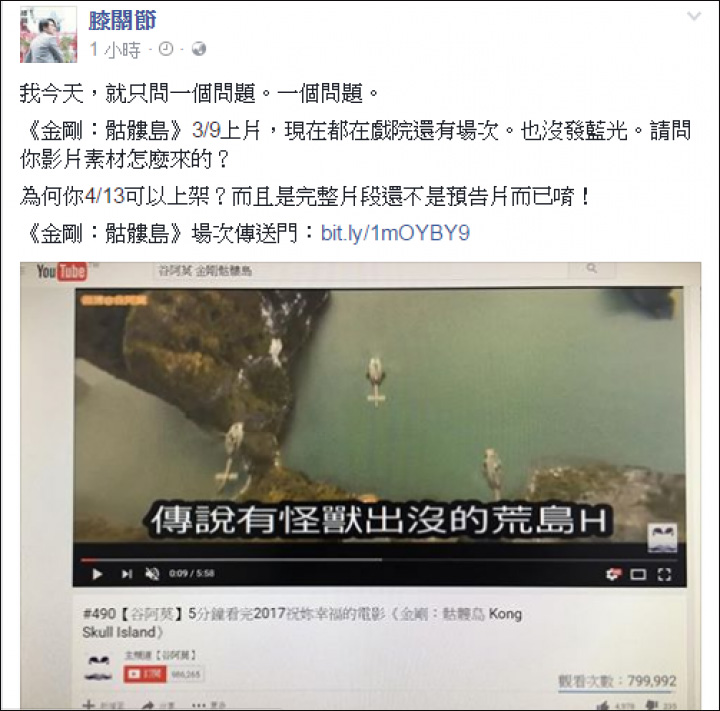Open the bit.ly/1mOYBY9 link
This screenshot has height=711, width=720.
pos(395,233)
